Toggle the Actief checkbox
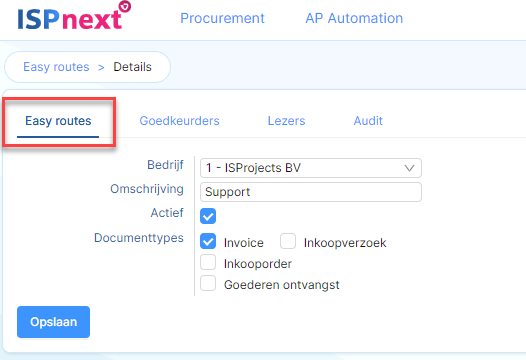526x360 pixels. 208,216
